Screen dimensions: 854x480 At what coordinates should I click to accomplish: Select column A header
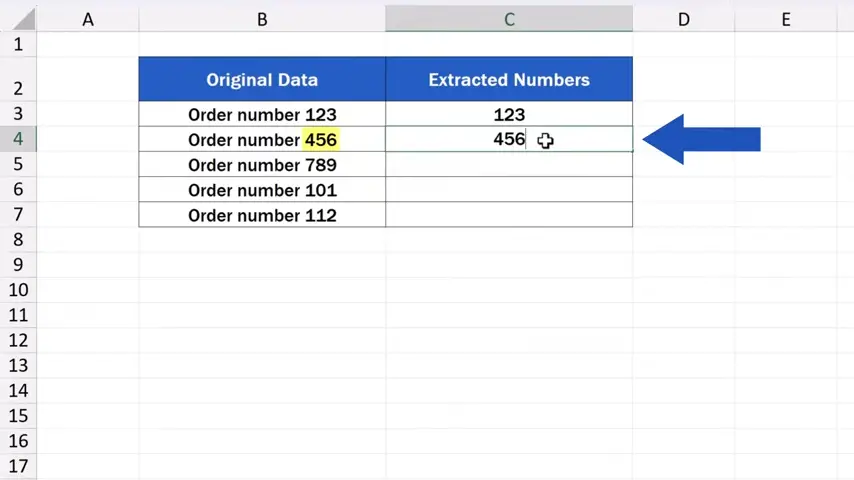(x=88, y=19)
